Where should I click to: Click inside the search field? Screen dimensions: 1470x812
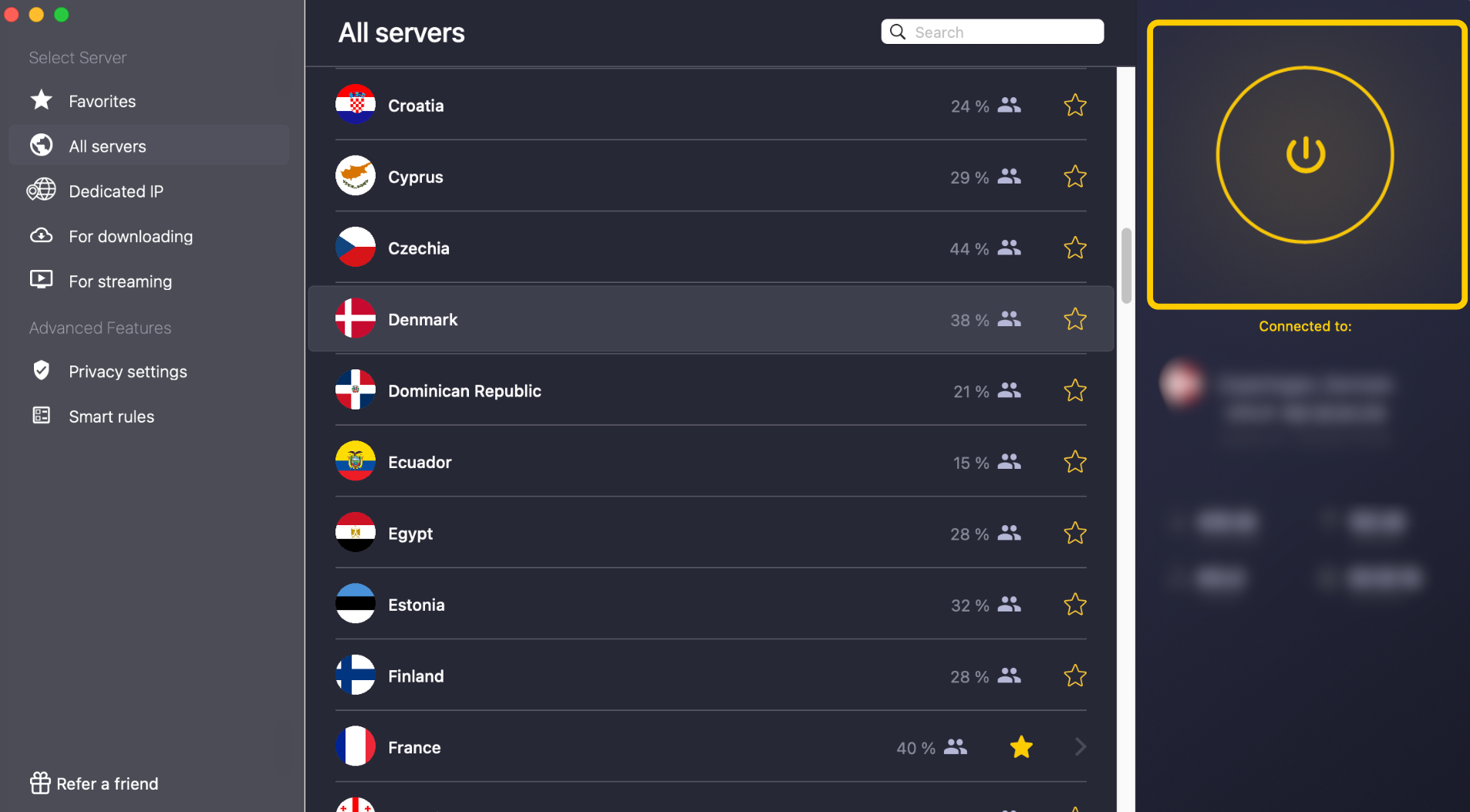tap(995, 32)
